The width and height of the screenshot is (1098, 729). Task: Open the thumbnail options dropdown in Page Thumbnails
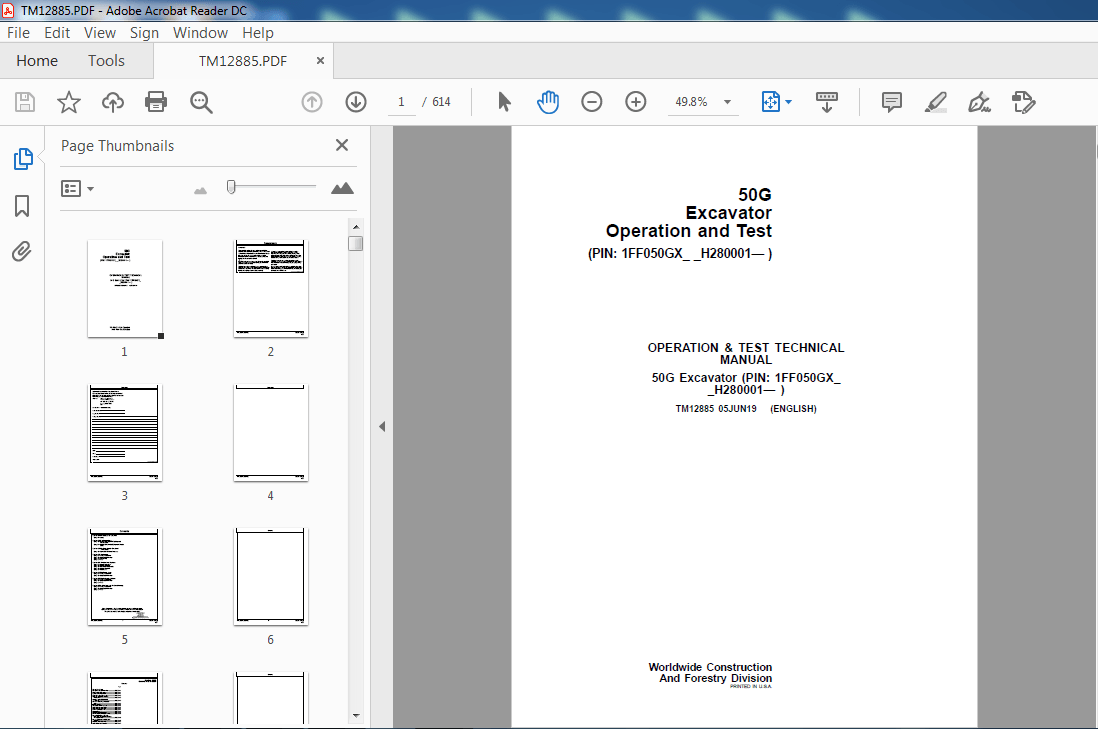click(x=78, y=188)
